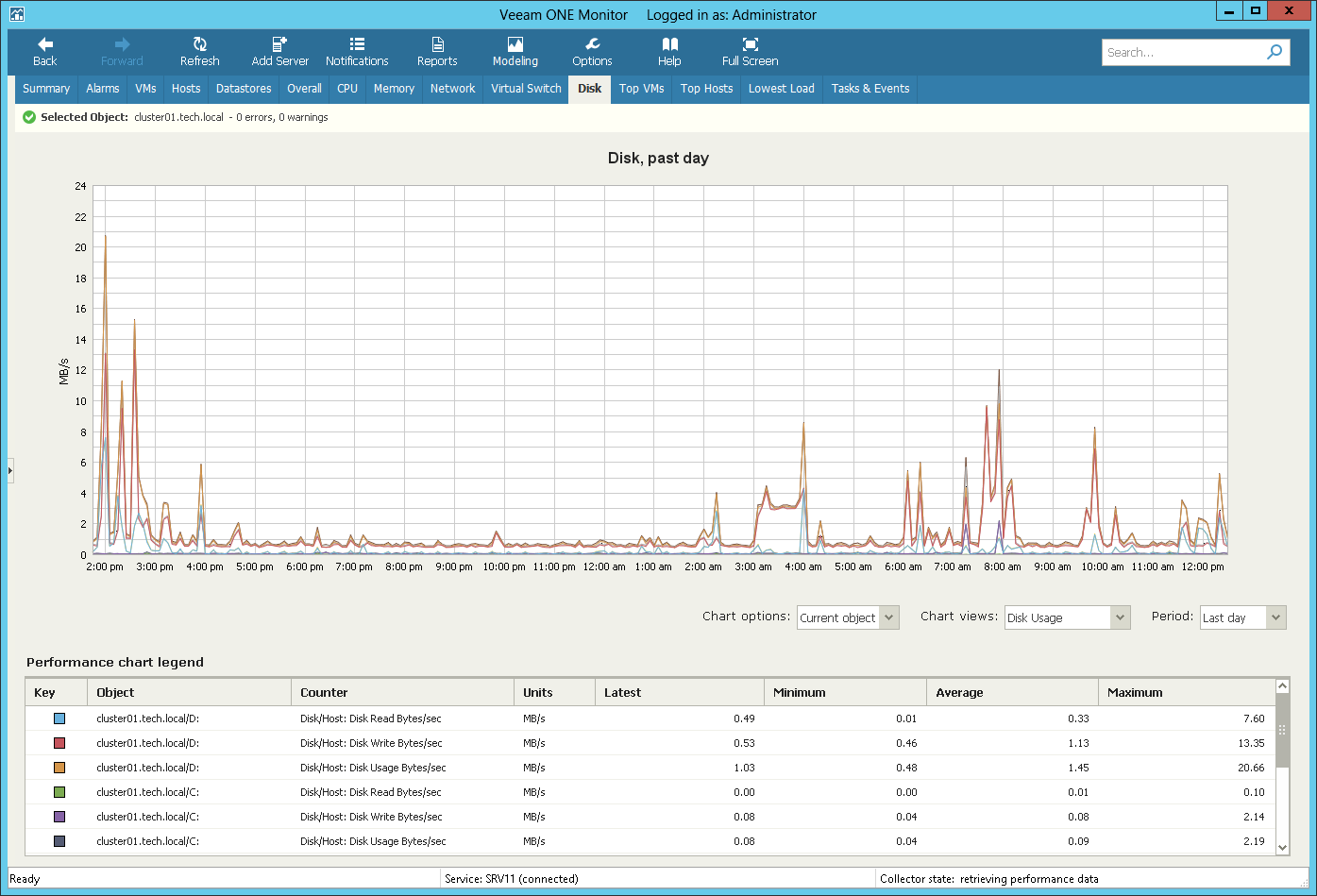The image size is (1317, 896).
Task: Sort legend by Key column header
Action: 57,692
